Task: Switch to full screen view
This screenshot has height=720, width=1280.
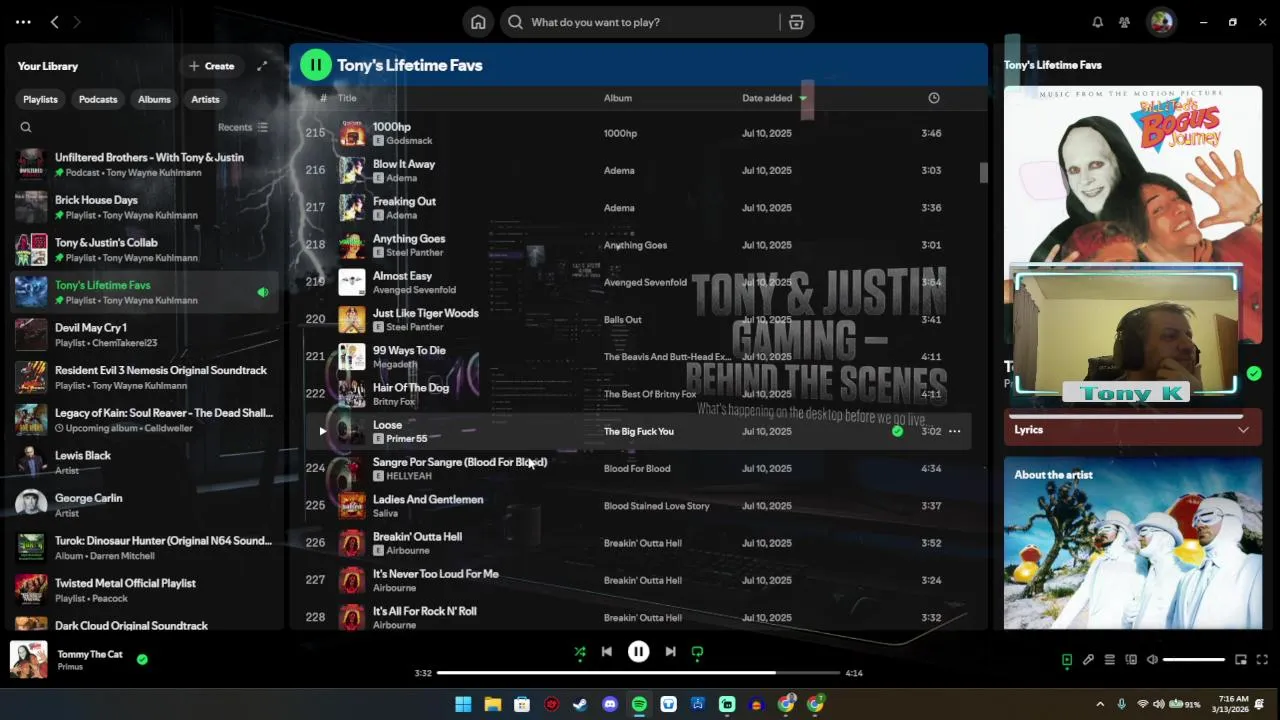Action: (x=1262, y=660)
